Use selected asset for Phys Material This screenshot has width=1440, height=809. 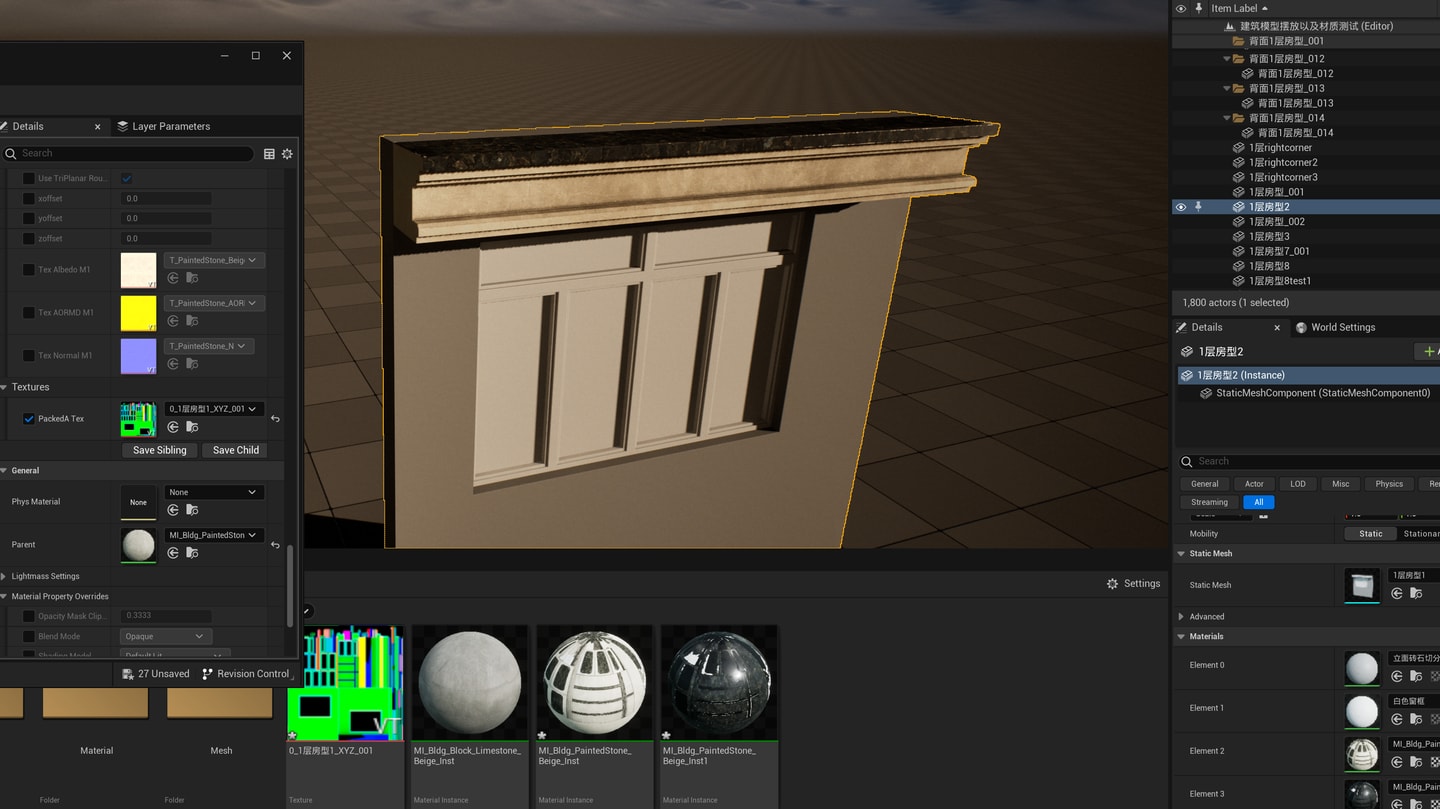173,510
